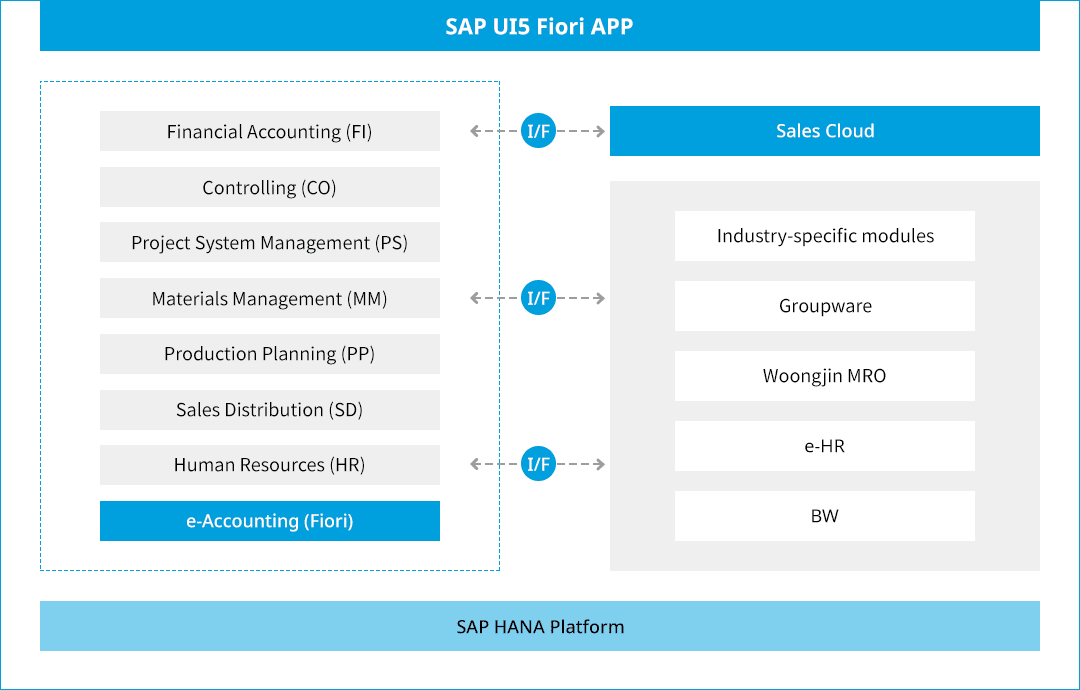Click the I/F icon beside Human Resources

pos(538,464)
